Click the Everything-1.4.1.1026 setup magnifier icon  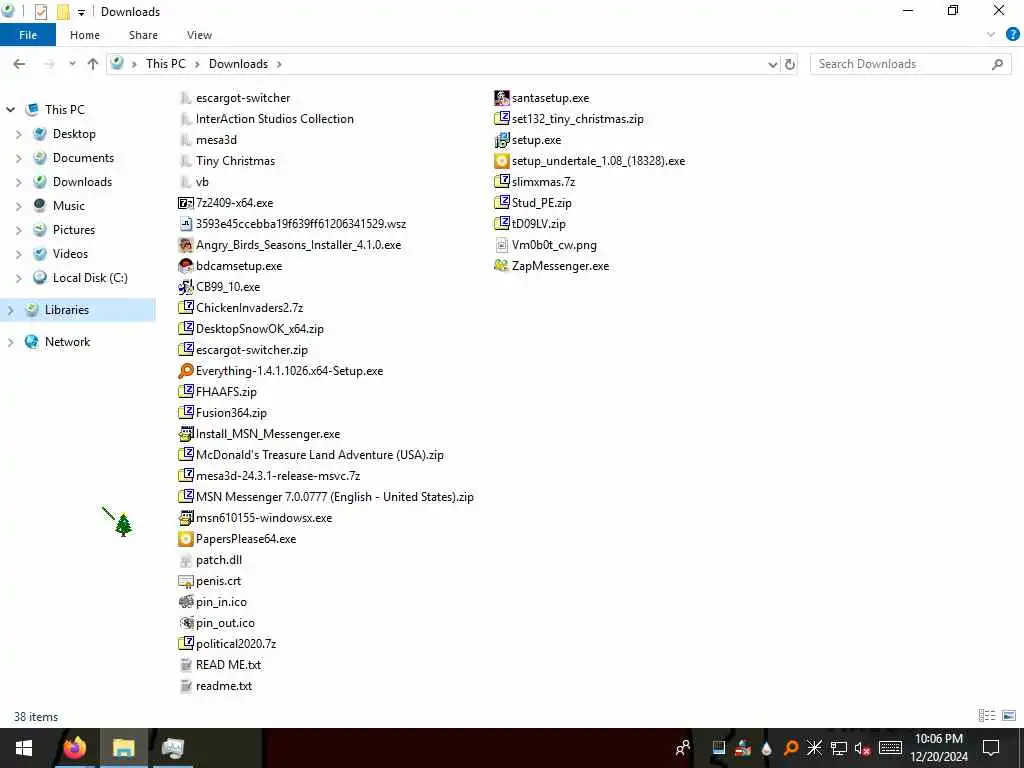pos(185,371)
